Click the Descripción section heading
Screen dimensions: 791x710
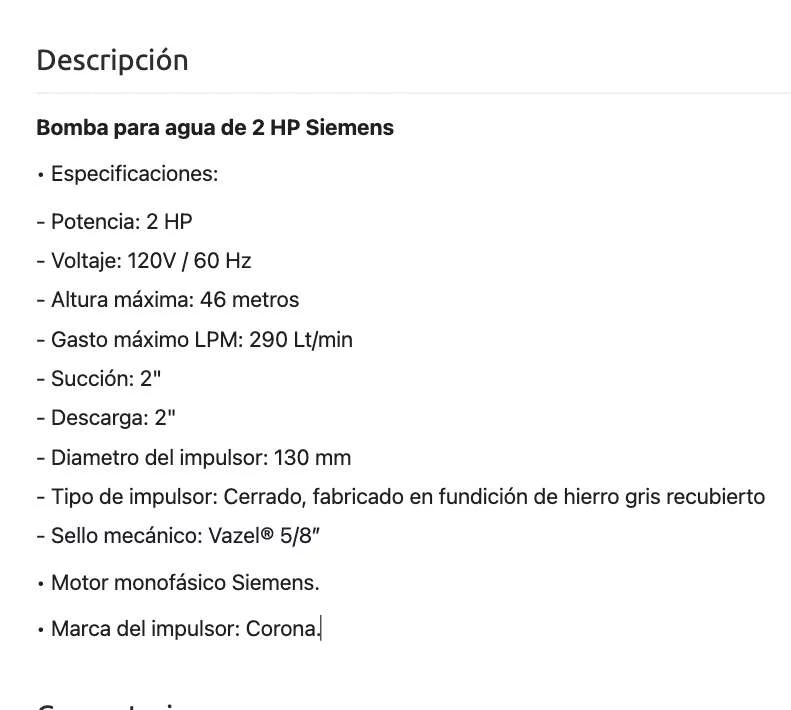click(112, 61)
